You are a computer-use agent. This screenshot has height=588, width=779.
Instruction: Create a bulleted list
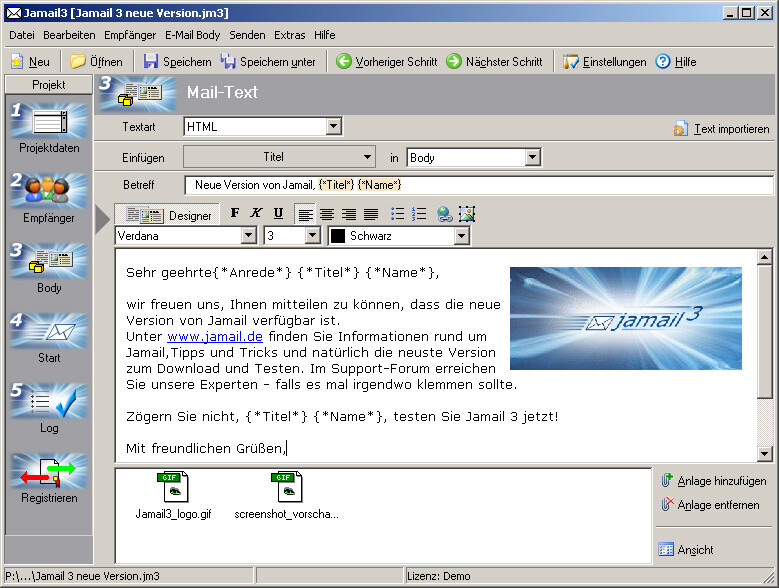pyautogui.click(x=397, y=214)
